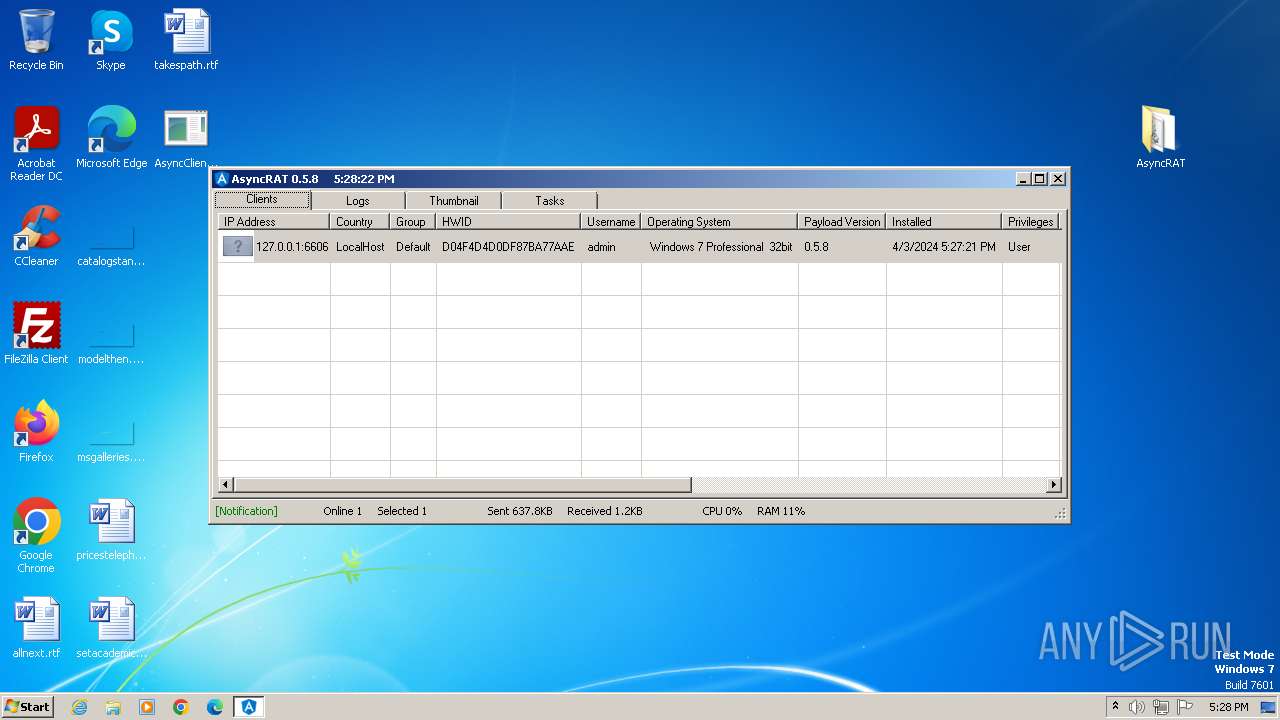The height and width of the screenshot is (720, 1280).
Task: Launch Microsoft Edge desktop shortcut
Action: (x=111, y=138)
